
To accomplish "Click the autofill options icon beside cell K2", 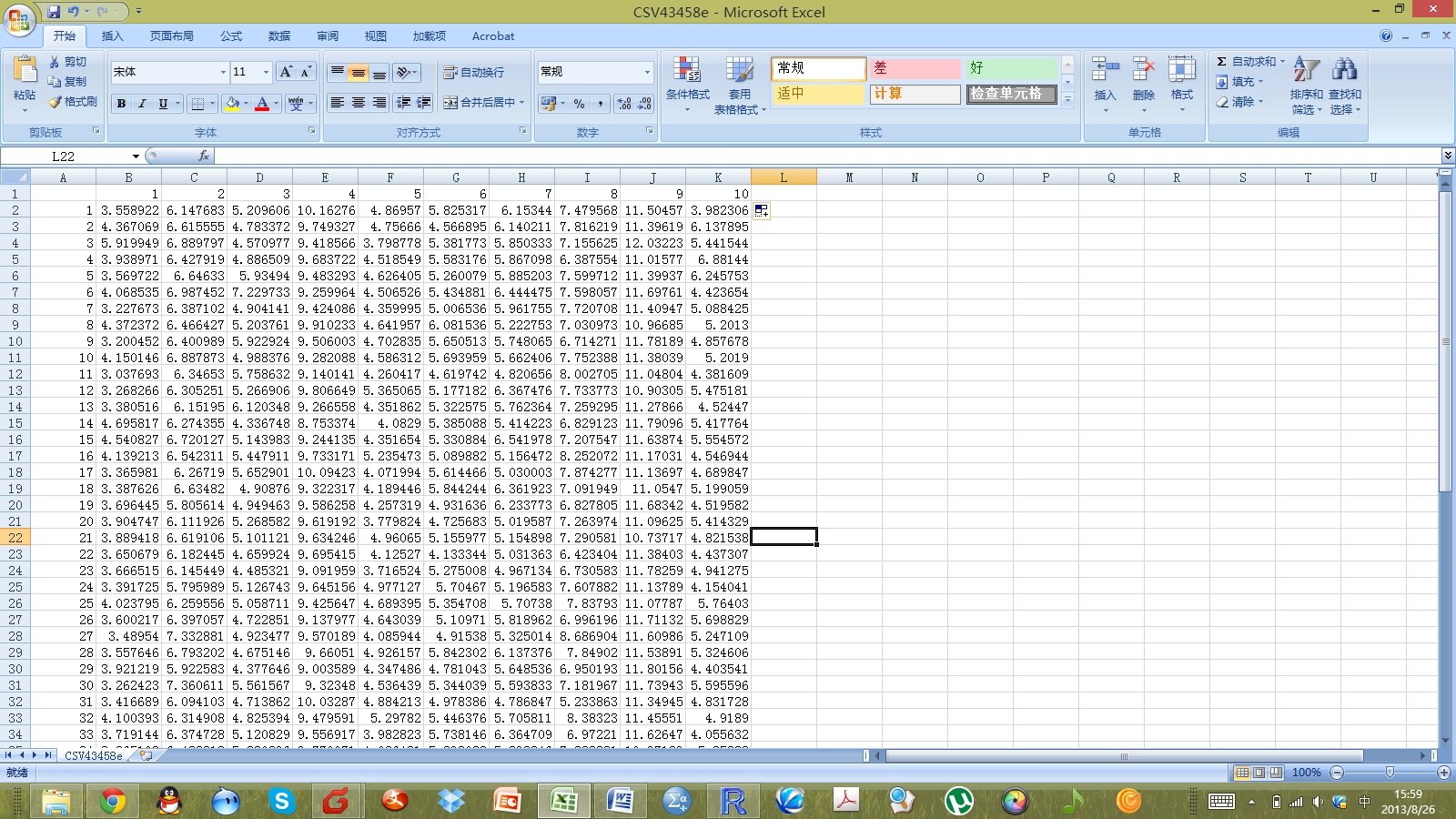I will (x=762, y=210).
